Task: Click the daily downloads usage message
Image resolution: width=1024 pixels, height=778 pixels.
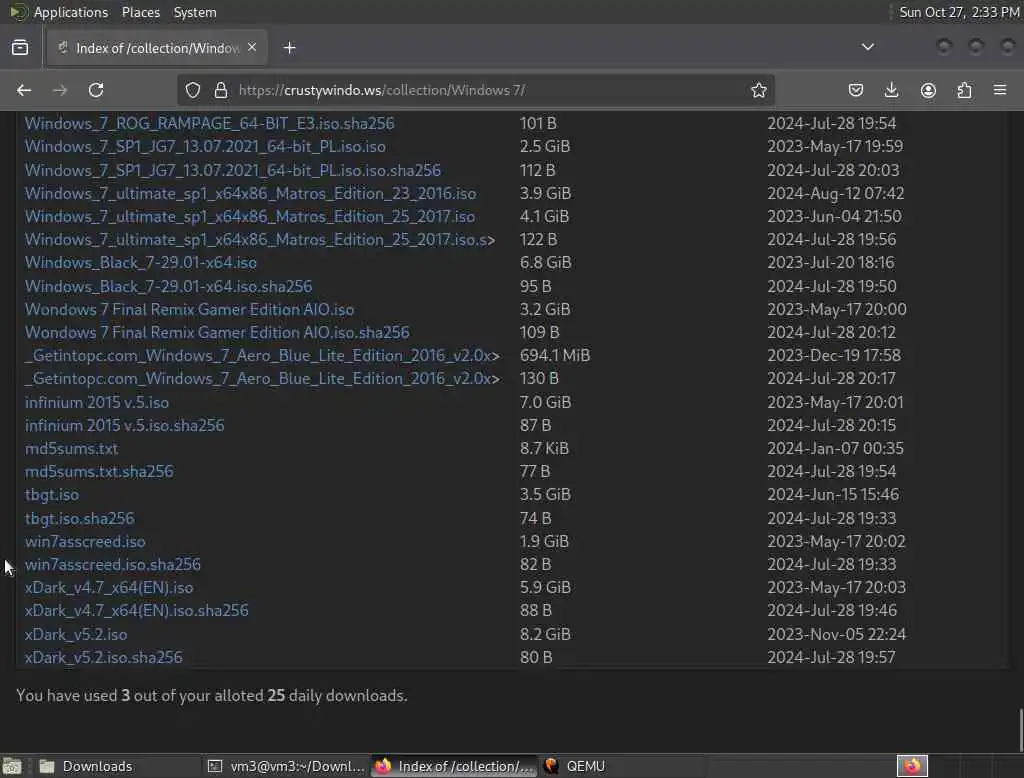Action: coord(212,696)
